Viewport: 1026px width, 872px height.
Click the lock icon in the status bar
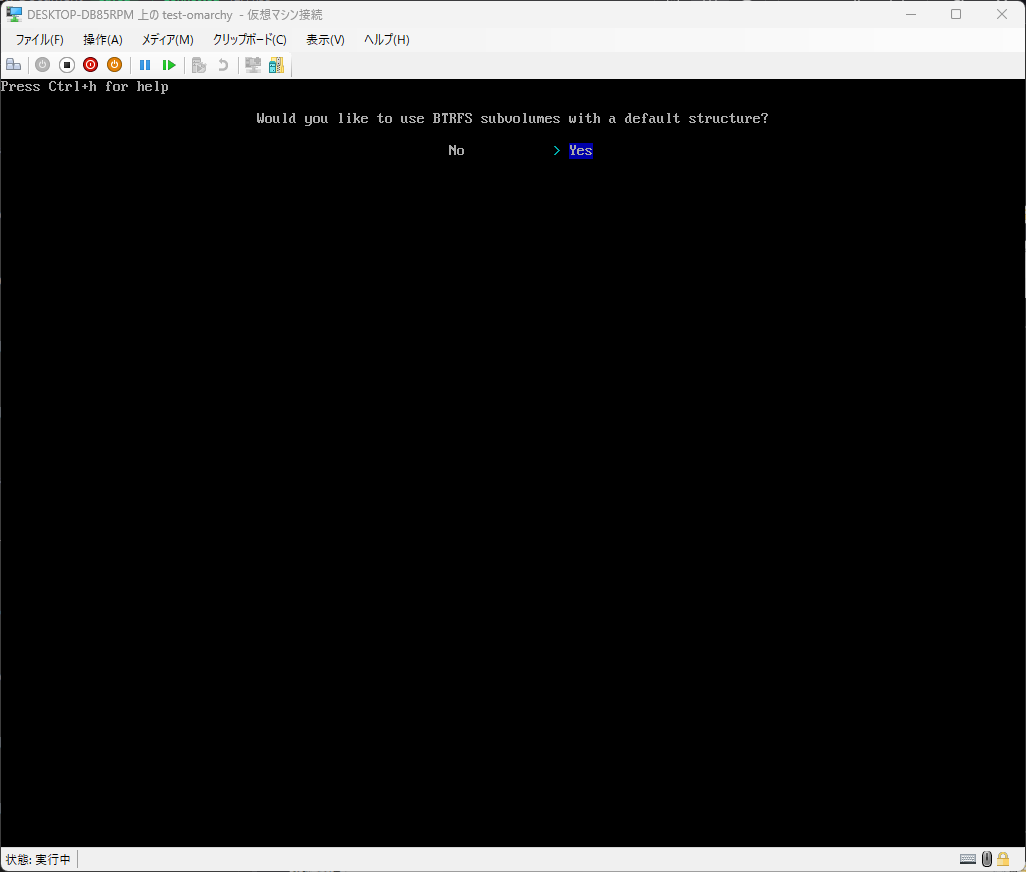(x=1002, y=859)
